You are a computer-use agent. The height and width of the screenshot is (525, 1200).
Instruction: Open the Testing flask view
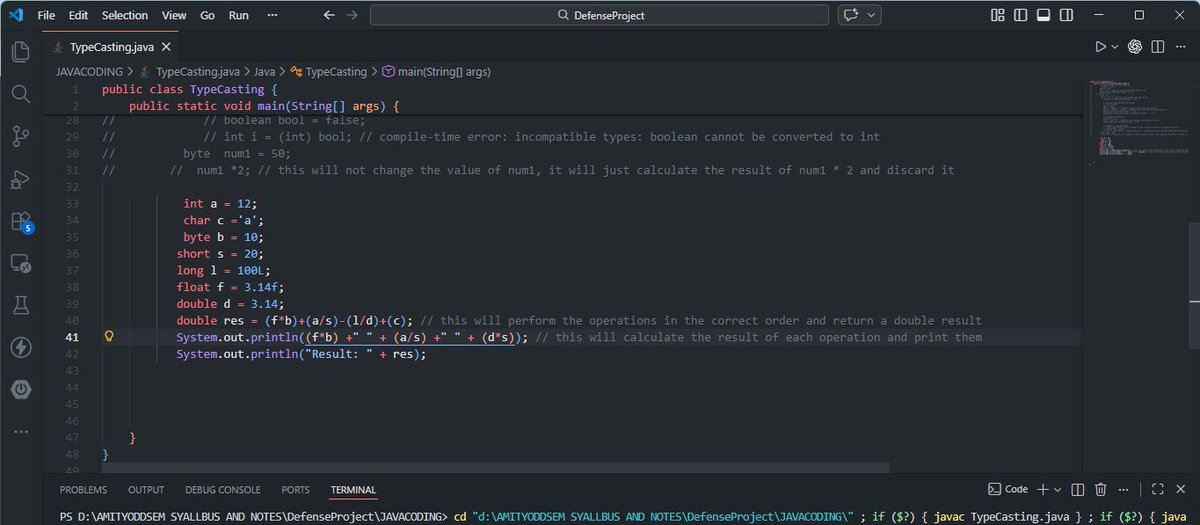20,305
